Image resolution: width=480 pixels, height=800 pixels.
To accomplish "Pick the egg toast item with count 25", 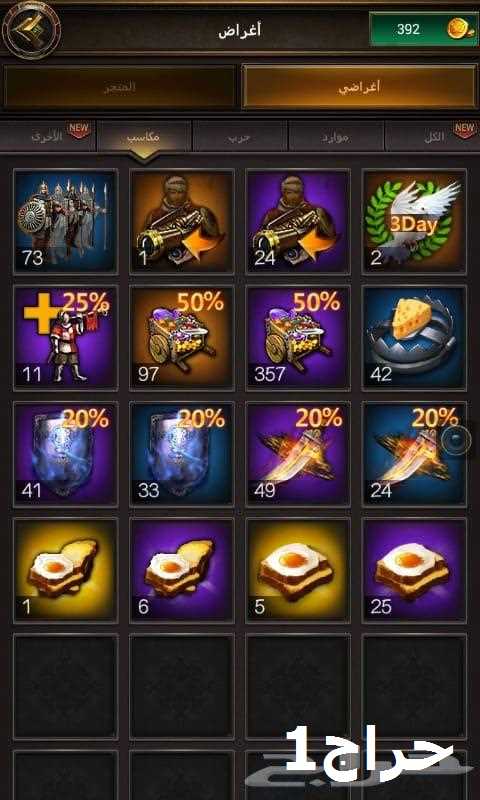I will [414, 570].
